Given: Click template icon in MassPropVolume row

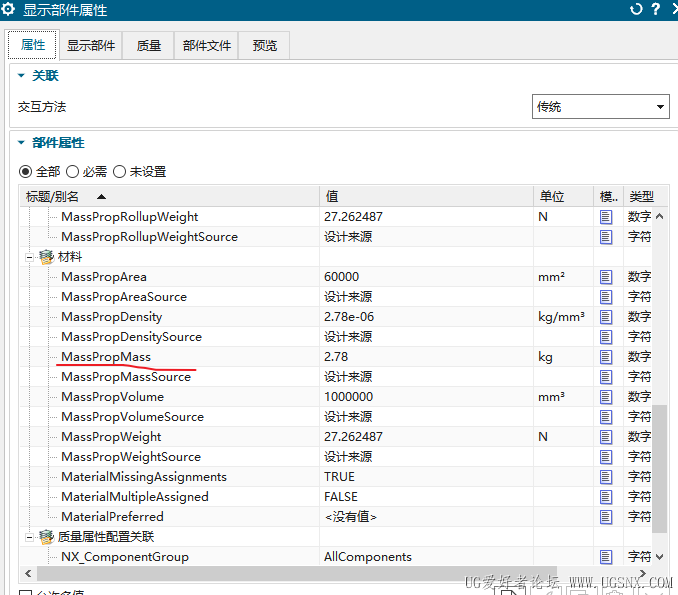Looking at the screenshot, I should pos(606,397).
